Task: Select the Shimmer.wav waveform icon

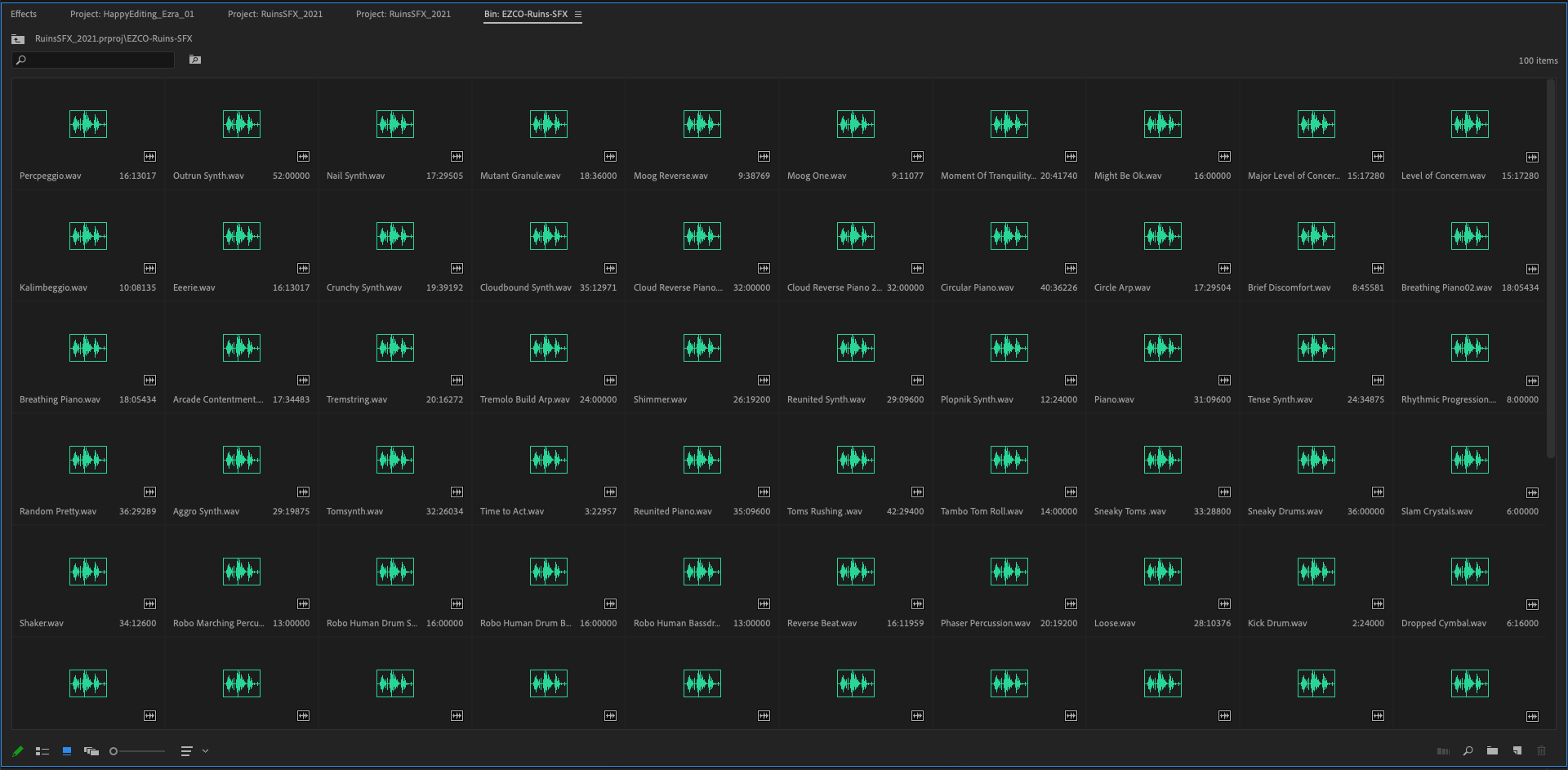Action: [x=702, y=348]
